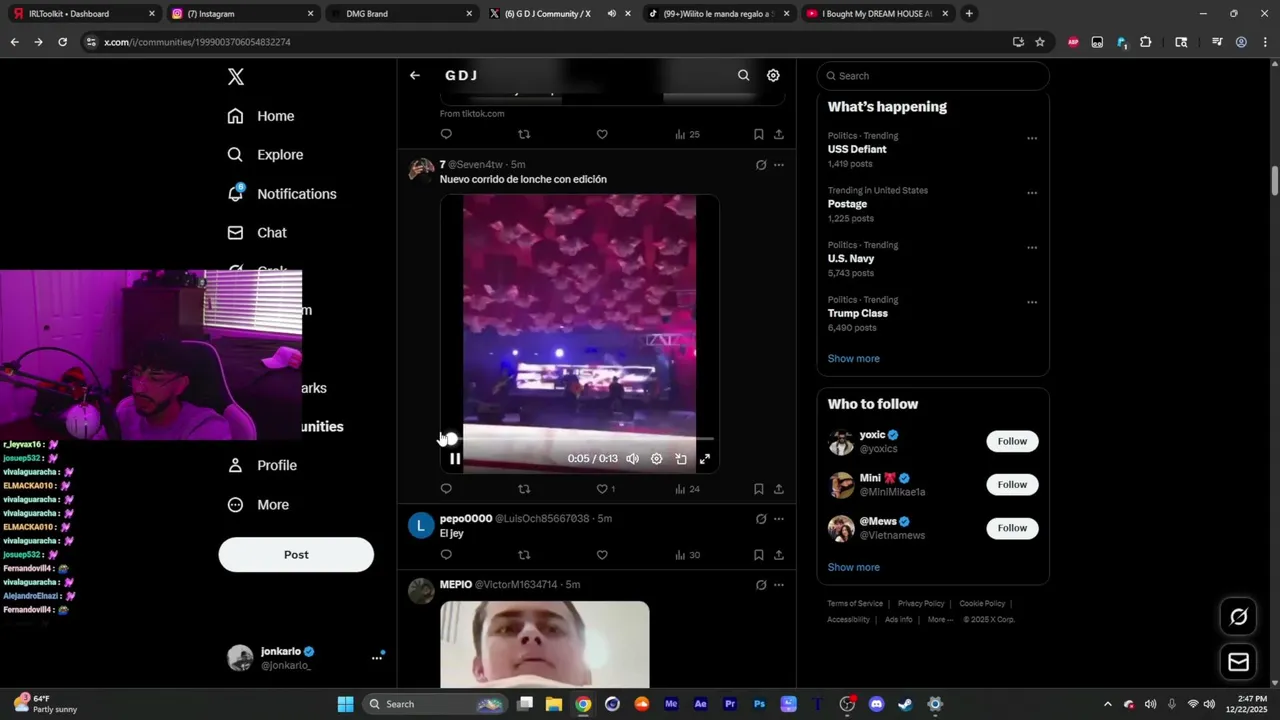Screen dimensions: 1280x720
Task: Bookmark the tiktok.com post at top
Action: click(x=759, y=134)
